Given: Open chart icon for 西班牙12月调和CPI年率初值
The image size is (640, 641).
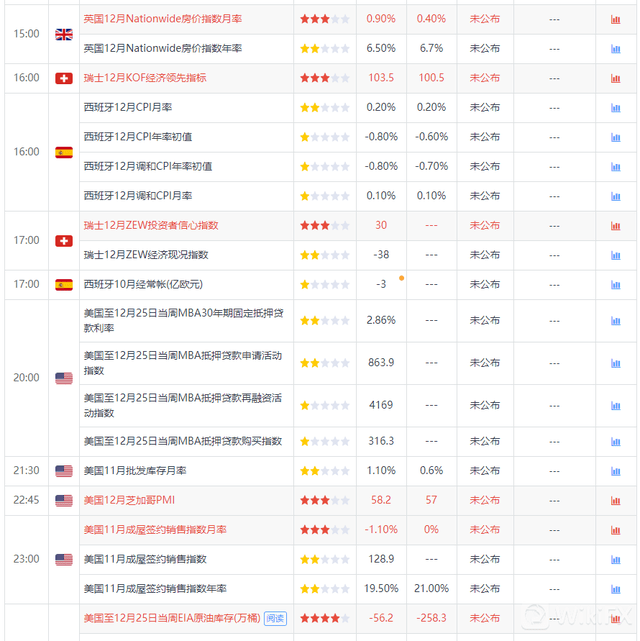Looking at the screenshot, I should (615, 166).
